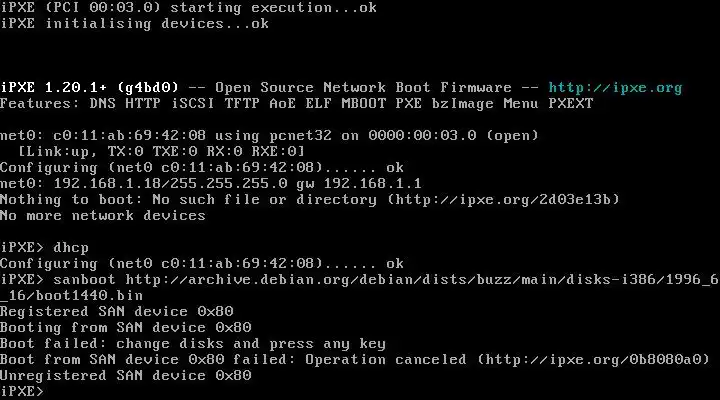Click the empty iPXE> prompt at bottom
The image size is (720, 400).
pyautogui.click(x=24, y=391)
